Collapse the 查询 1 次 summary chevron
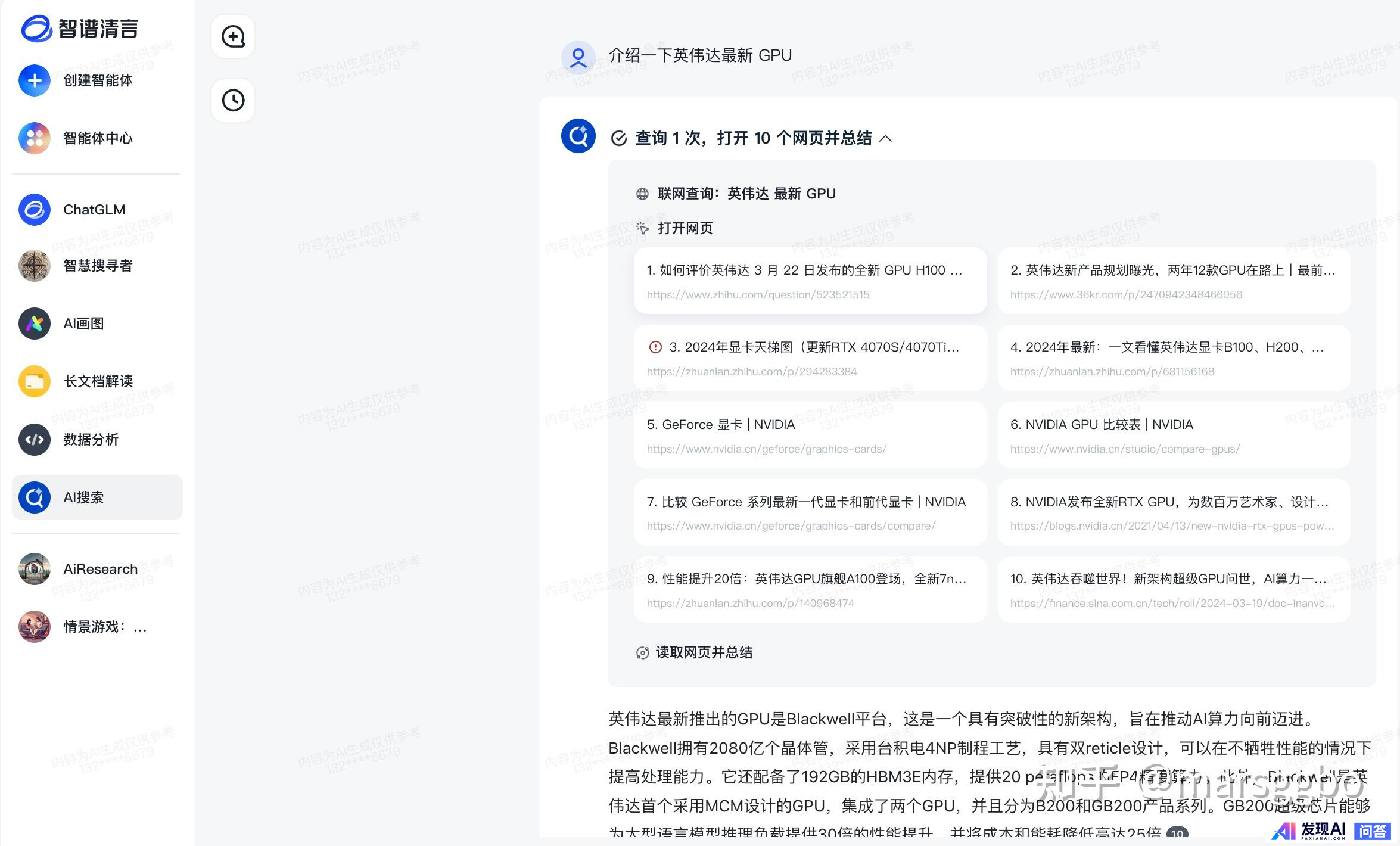Screen dimensions: 1400x846 tap(886, 138)
